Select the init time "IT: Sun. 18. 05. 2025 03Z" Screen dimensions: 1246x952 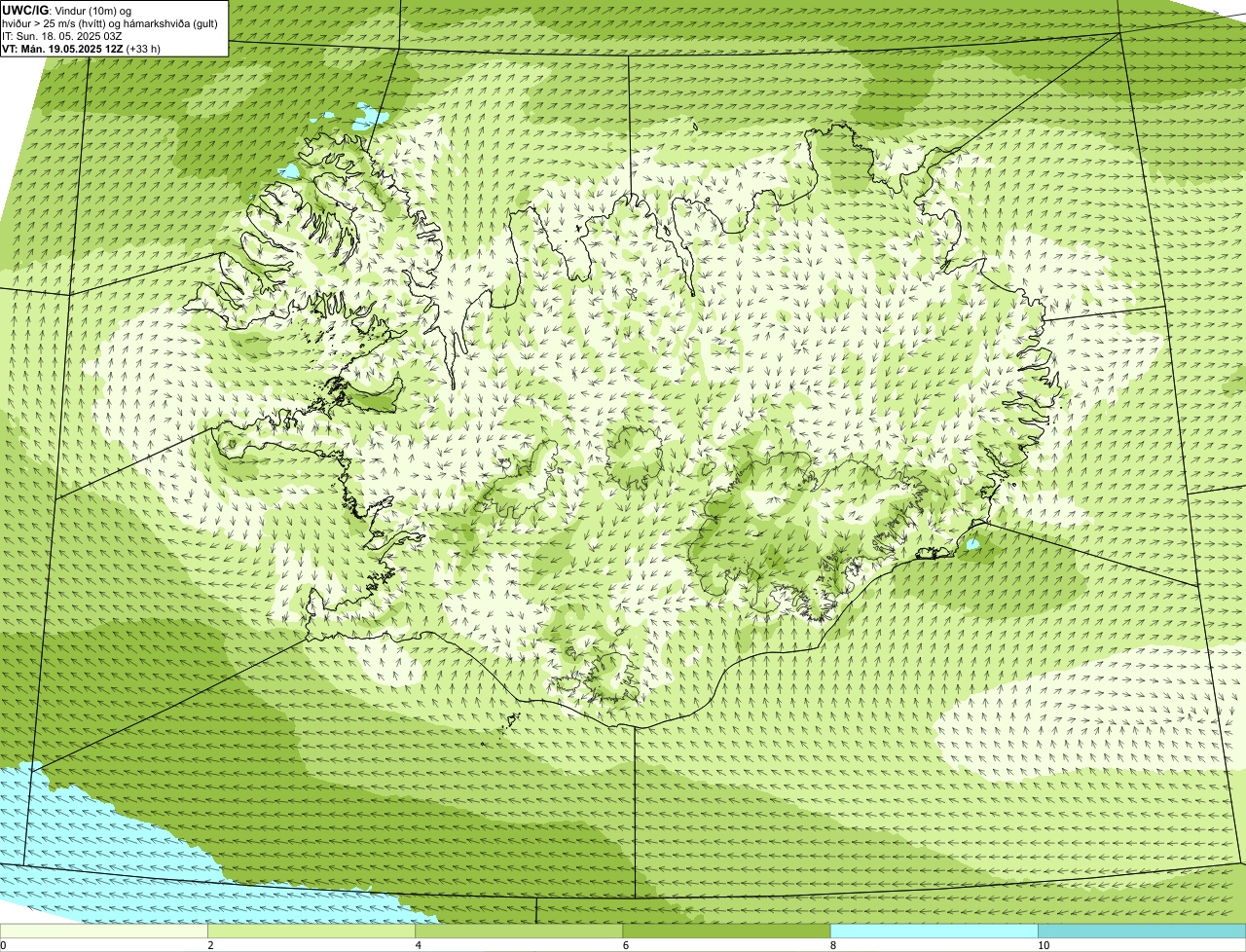[62, 35]
